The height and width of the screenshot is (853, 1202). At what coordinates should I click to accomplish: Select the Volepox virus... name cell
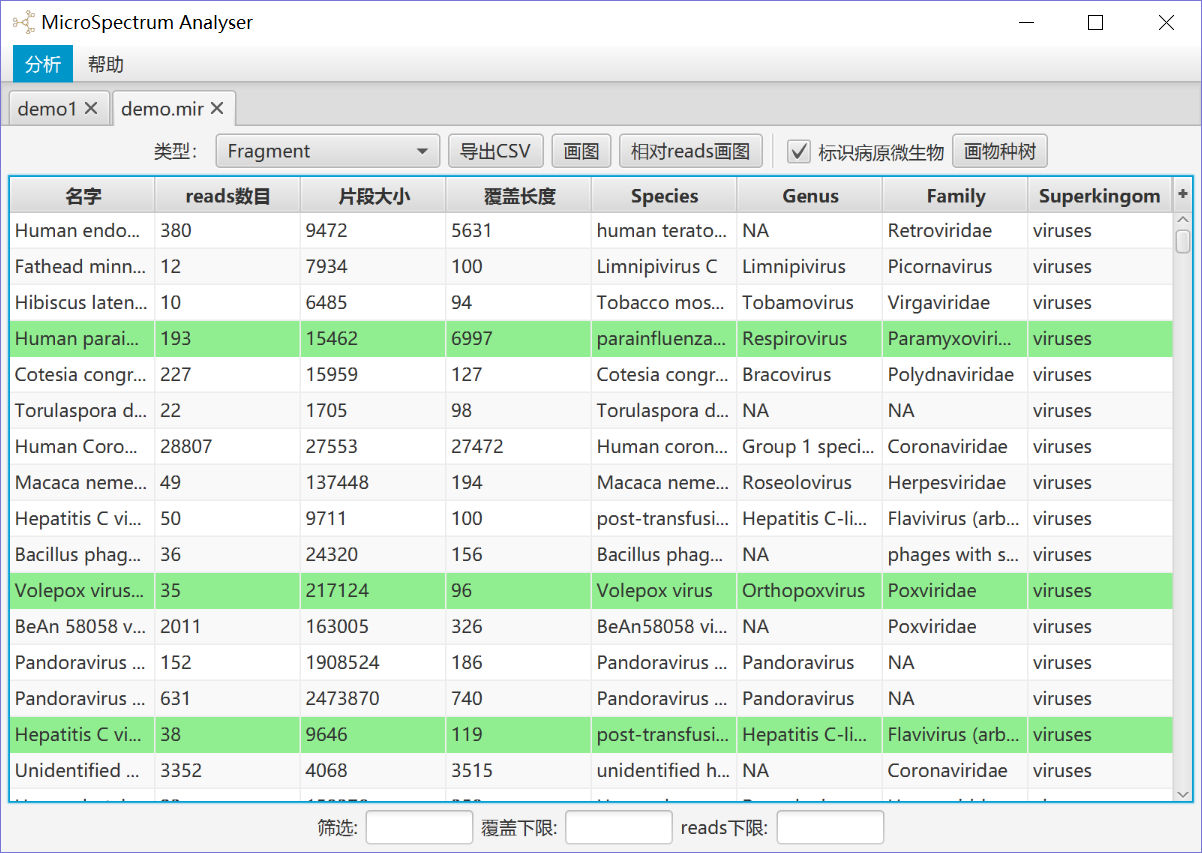tap(82, 591)
